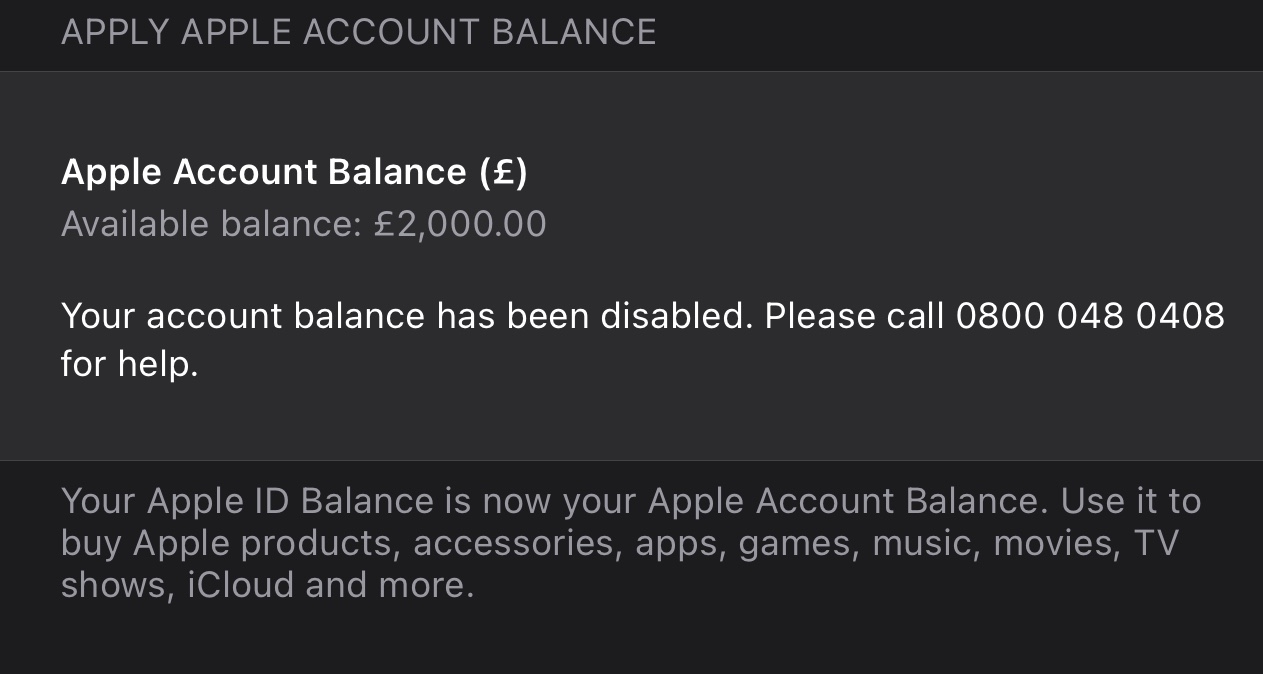Click the word BALANCE in the section header

coord(575,32)
